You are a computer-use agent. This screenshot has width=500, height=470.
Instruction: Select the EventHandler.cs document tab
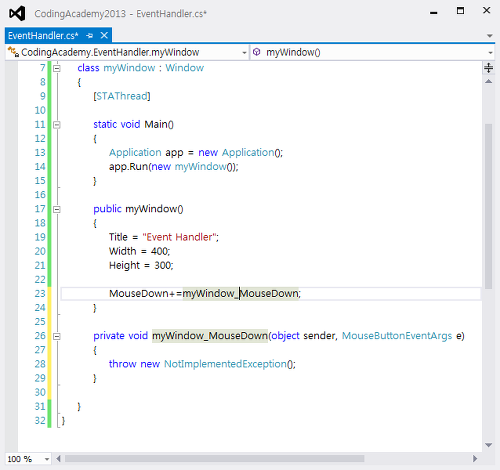43,36
